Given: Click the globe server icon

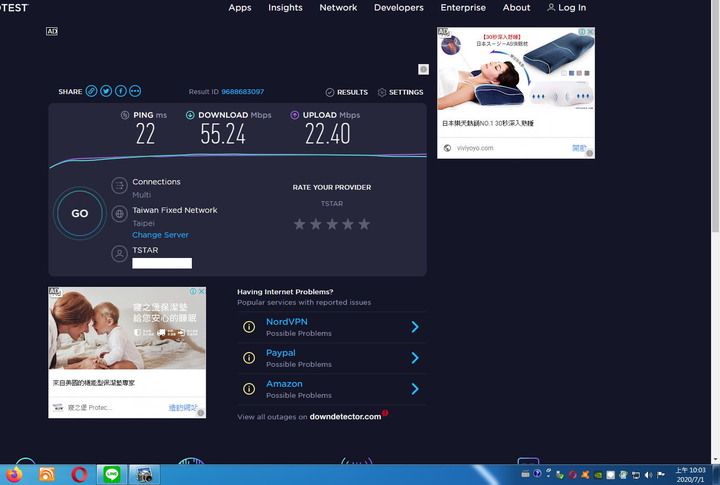Looking at the screenshot, I should click(119, 214).
